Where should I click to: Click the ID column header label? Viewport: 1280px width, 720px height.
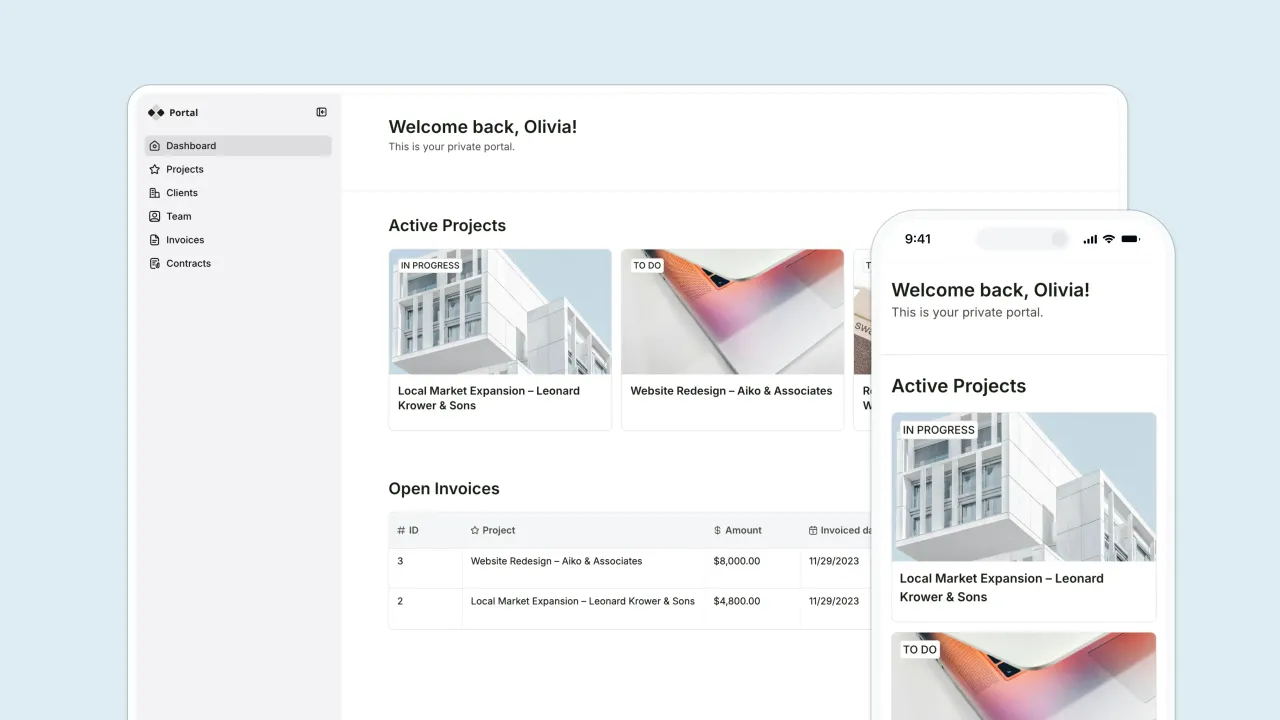[413, 531]
